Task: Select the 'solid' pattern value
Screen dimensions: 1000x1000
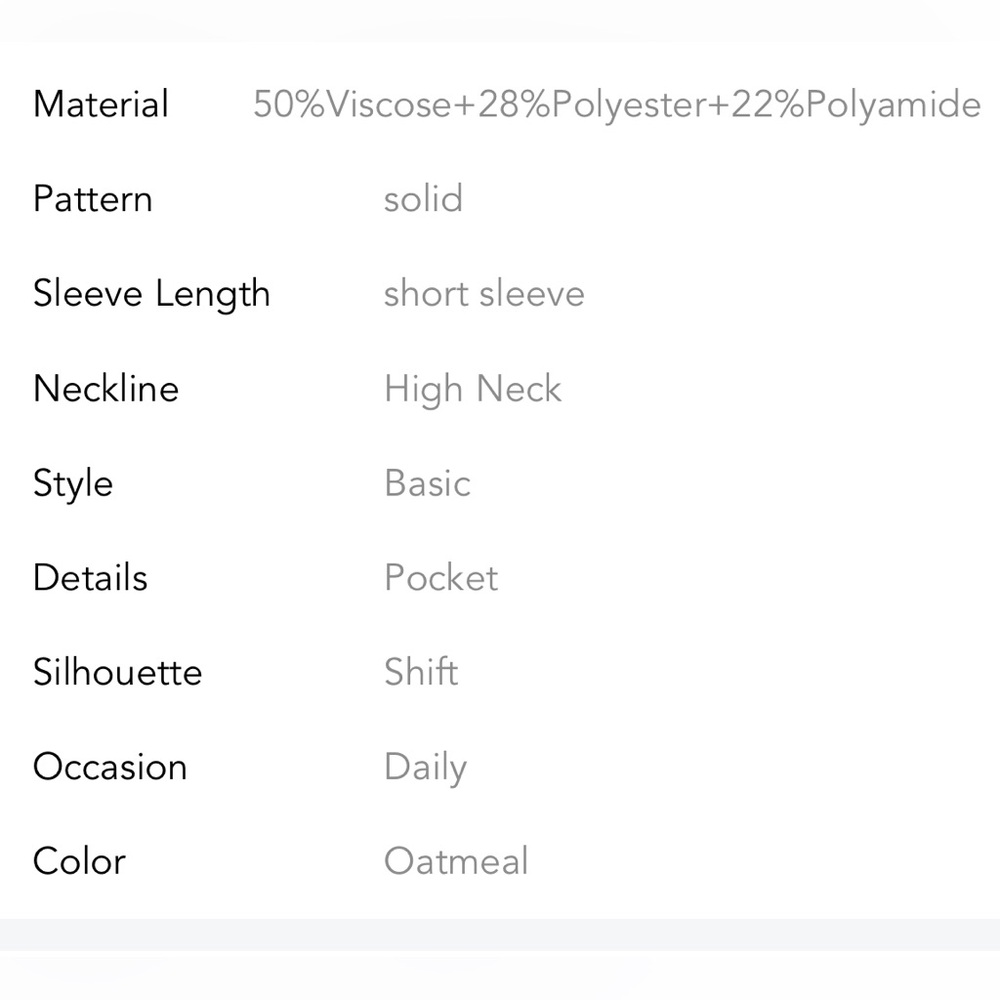Action: point(423,199)
